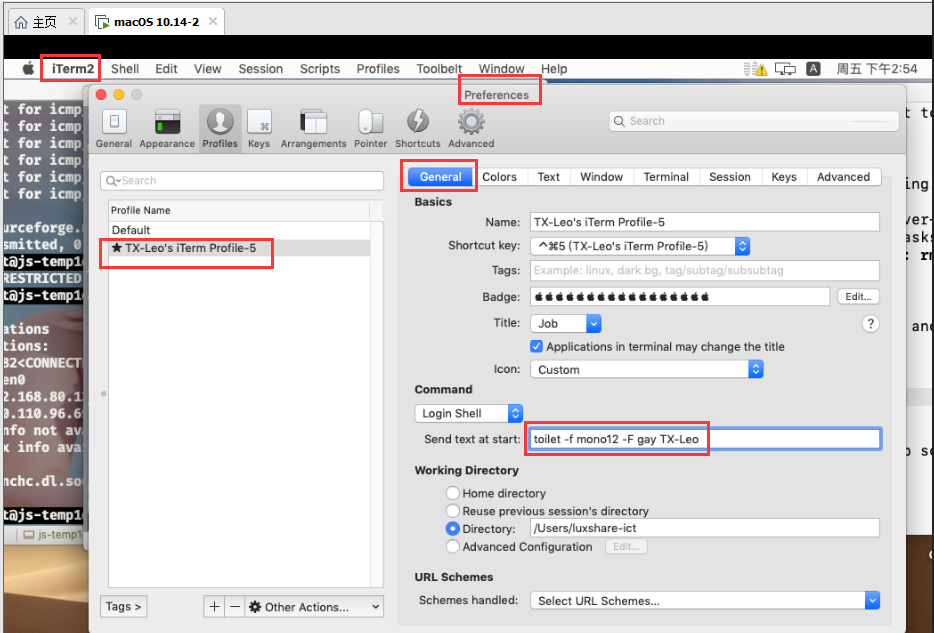Open the Advanced gear preferences pane
The width and height of the screenshot is (934, 633).
pyautogui.click(x=471, y=128)
